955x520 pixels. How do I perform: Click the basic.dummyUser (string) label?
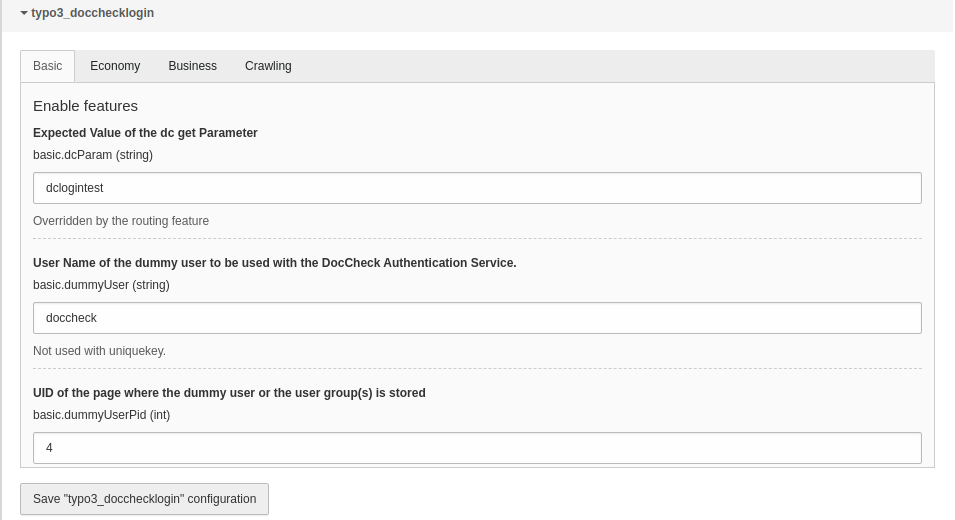pos(101,284)
